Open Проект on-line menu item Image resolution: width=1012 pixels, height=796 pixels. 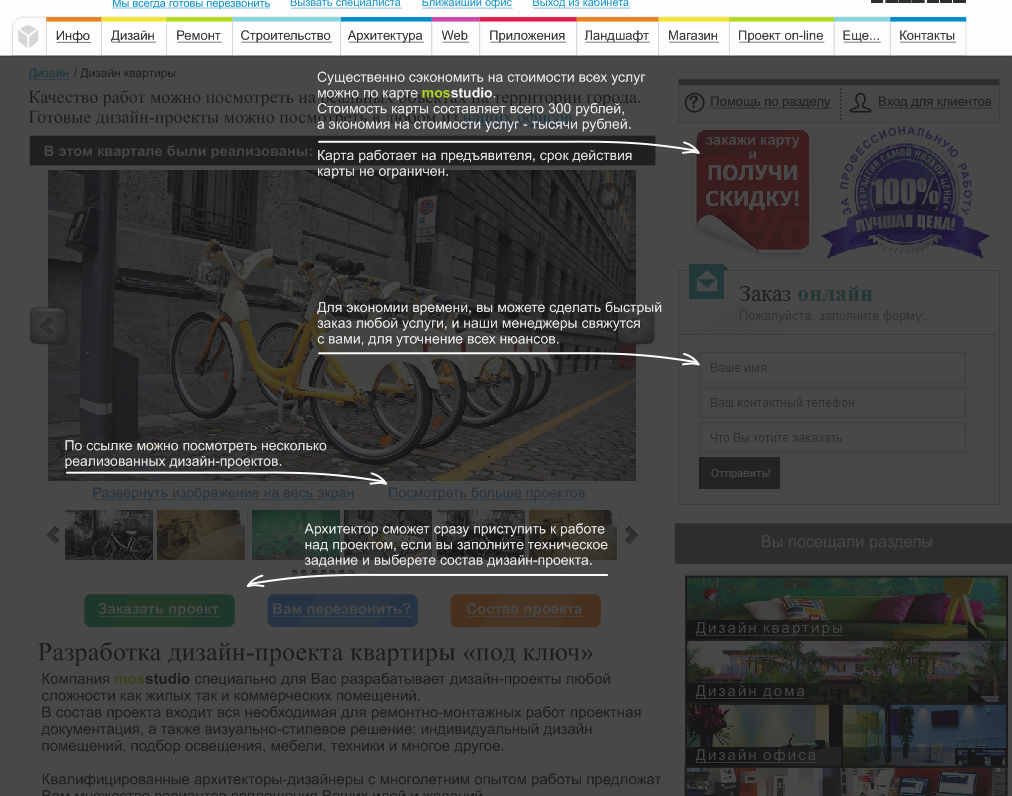point(781,36)
